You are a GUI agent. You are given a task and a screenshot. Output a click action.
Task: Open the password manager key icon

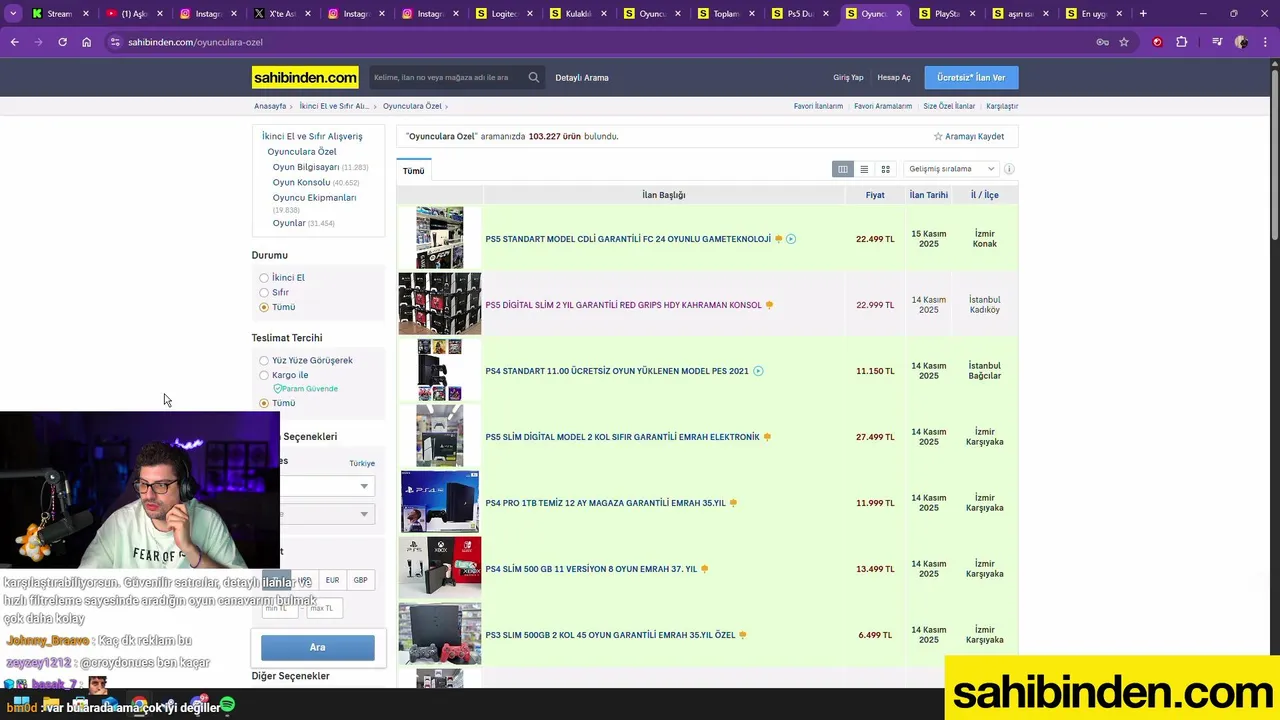click(1102, 42)
